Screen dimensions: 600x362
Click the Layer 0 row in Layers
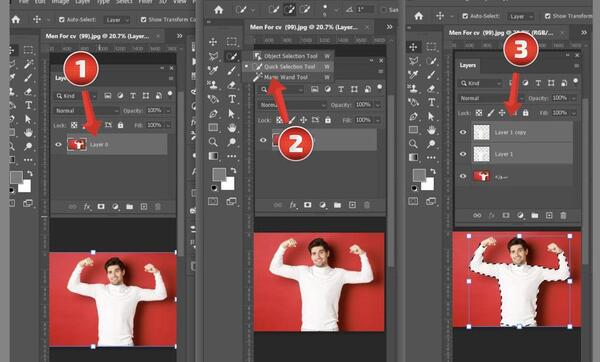point(117,144)
